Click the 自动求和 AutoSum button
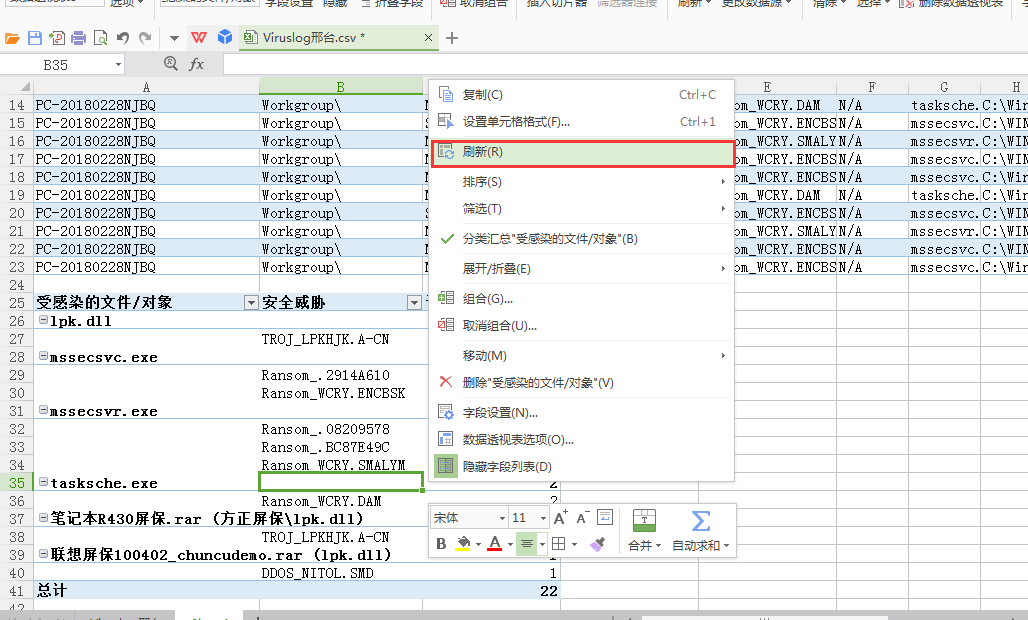 [x=700, y=530]
